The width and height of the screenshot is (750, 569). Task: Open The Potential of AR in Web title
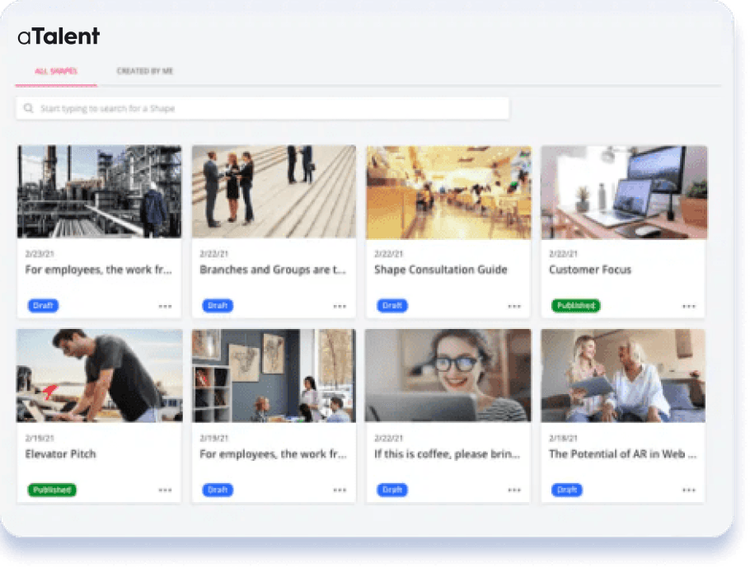622,454
